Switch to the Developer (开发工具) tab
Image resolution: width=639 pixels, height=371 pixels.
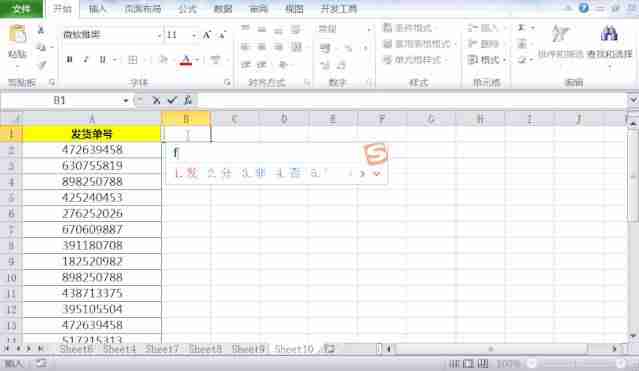click(x=338, y=9)
